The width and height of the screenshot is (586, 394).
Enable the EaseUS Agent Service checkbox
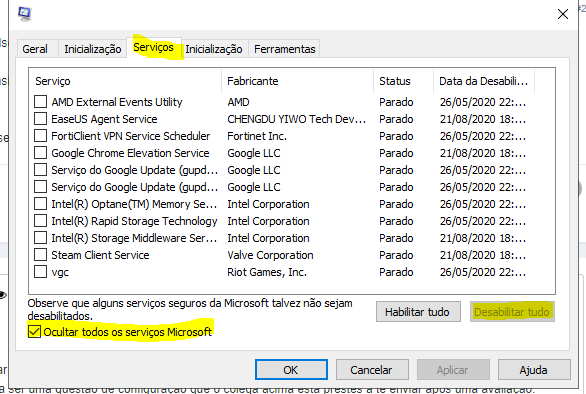click(40, 118)
